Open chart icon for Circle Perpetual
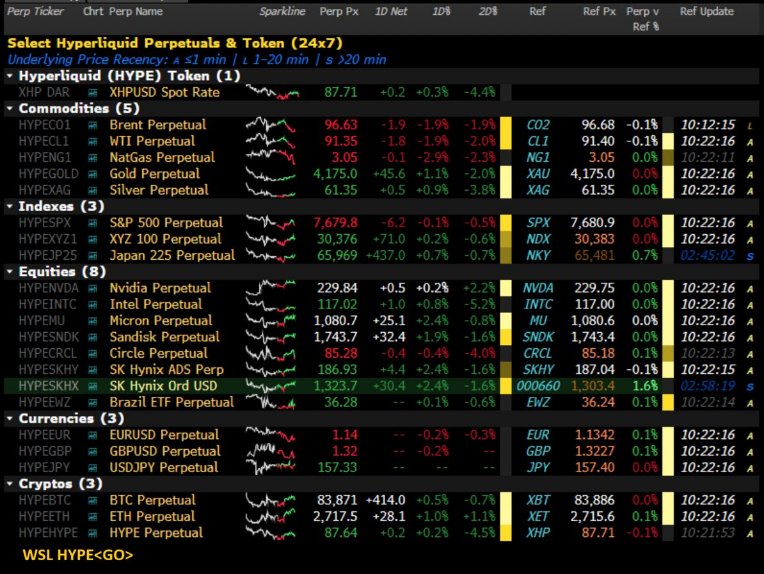This screenshot has width=764, height=574. pyautogui.click(x=93, y=354)
